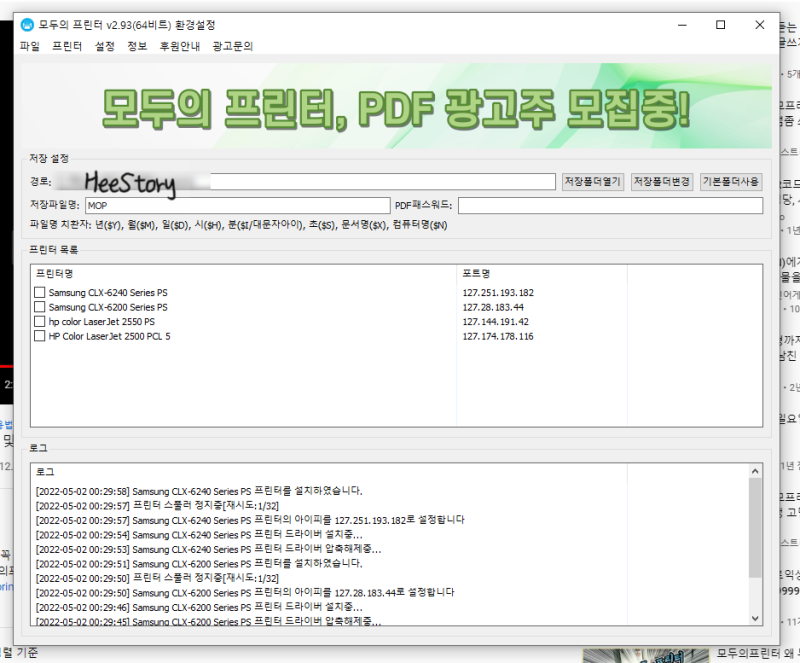
Task: Minimize the 모두의 프린터 window
Action: point(682,24)
